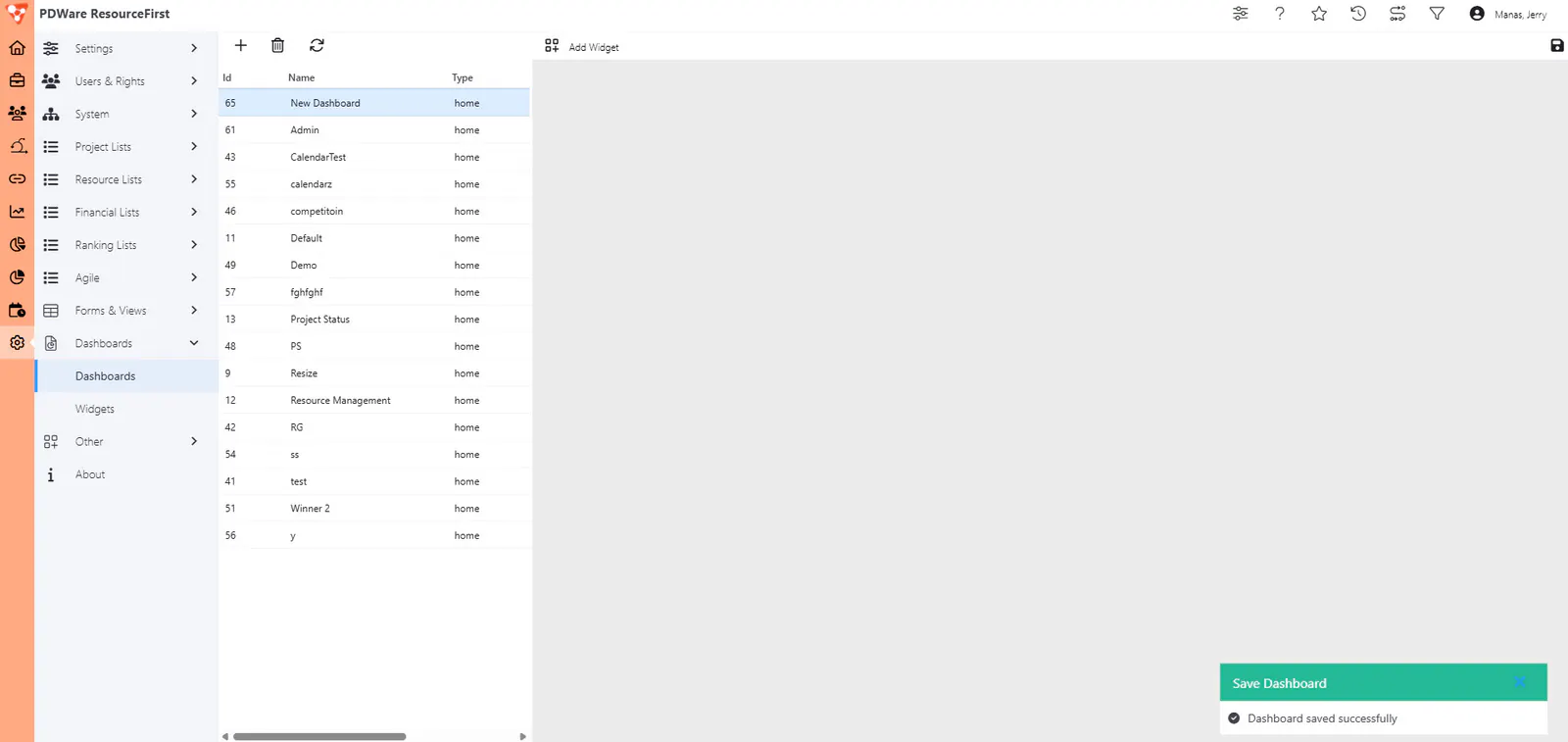
Task: Open history clock icon in top bar
Action: 1358,14
